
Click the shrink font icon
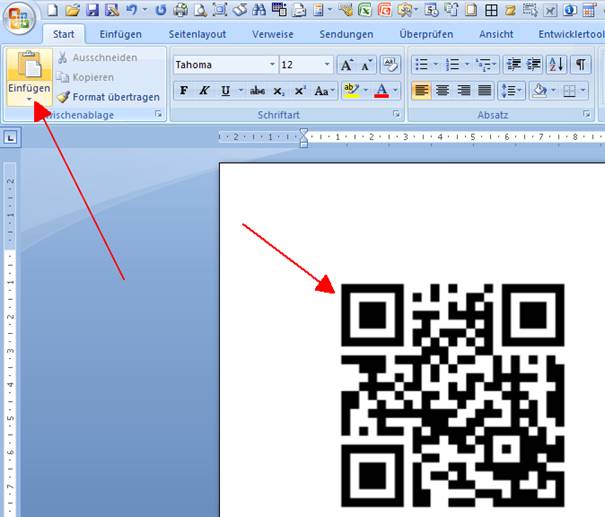(366, 65)
